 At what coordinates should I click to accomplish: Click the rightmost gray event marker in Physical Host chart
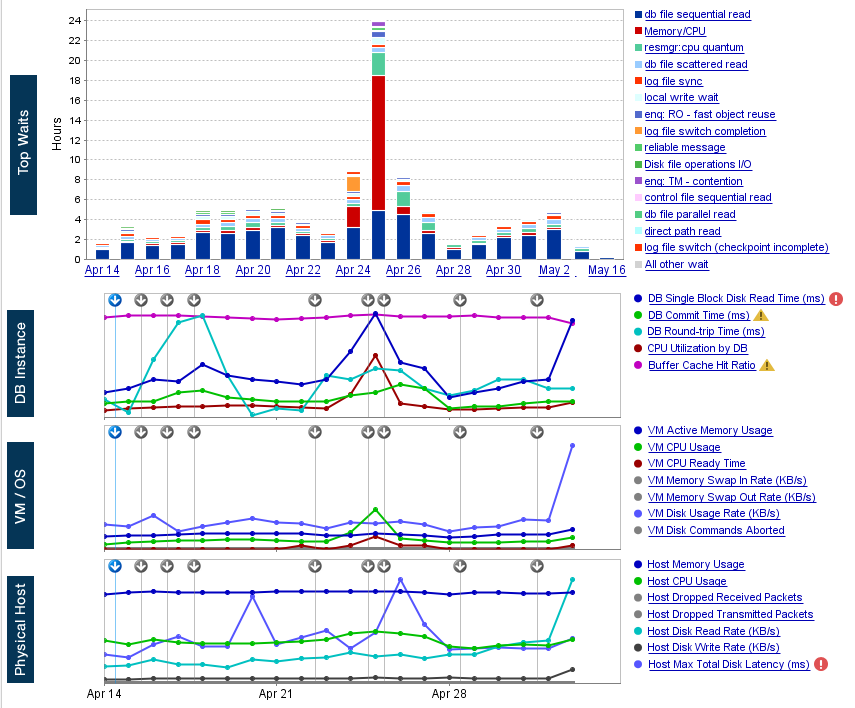click(537, 566)
